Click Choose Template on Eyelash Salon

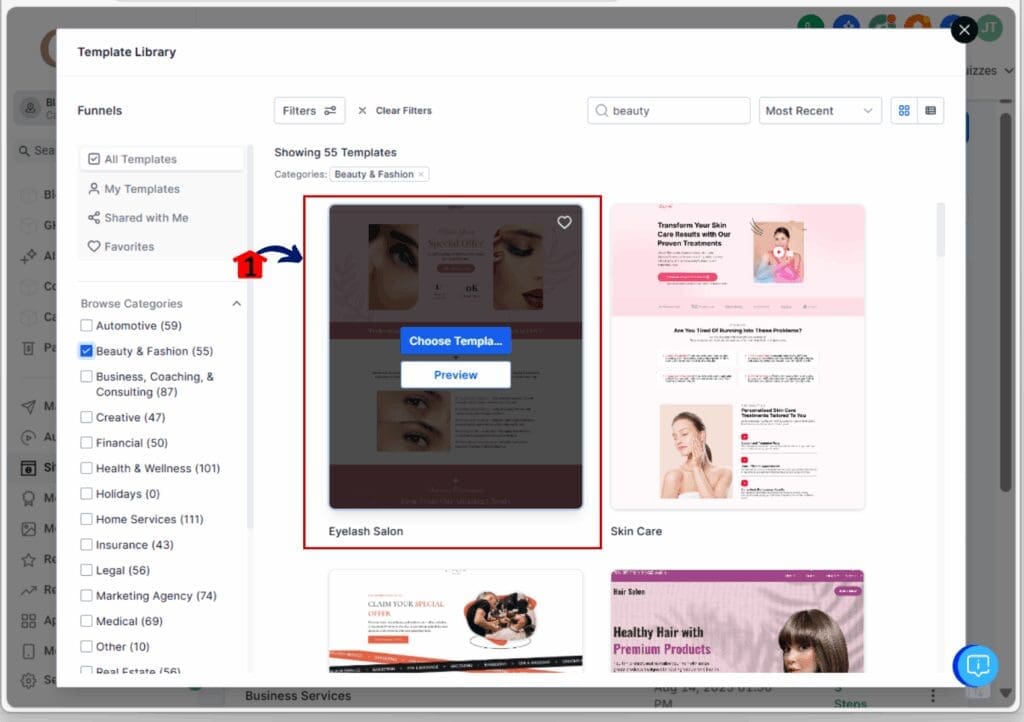(x=455, y=341)
